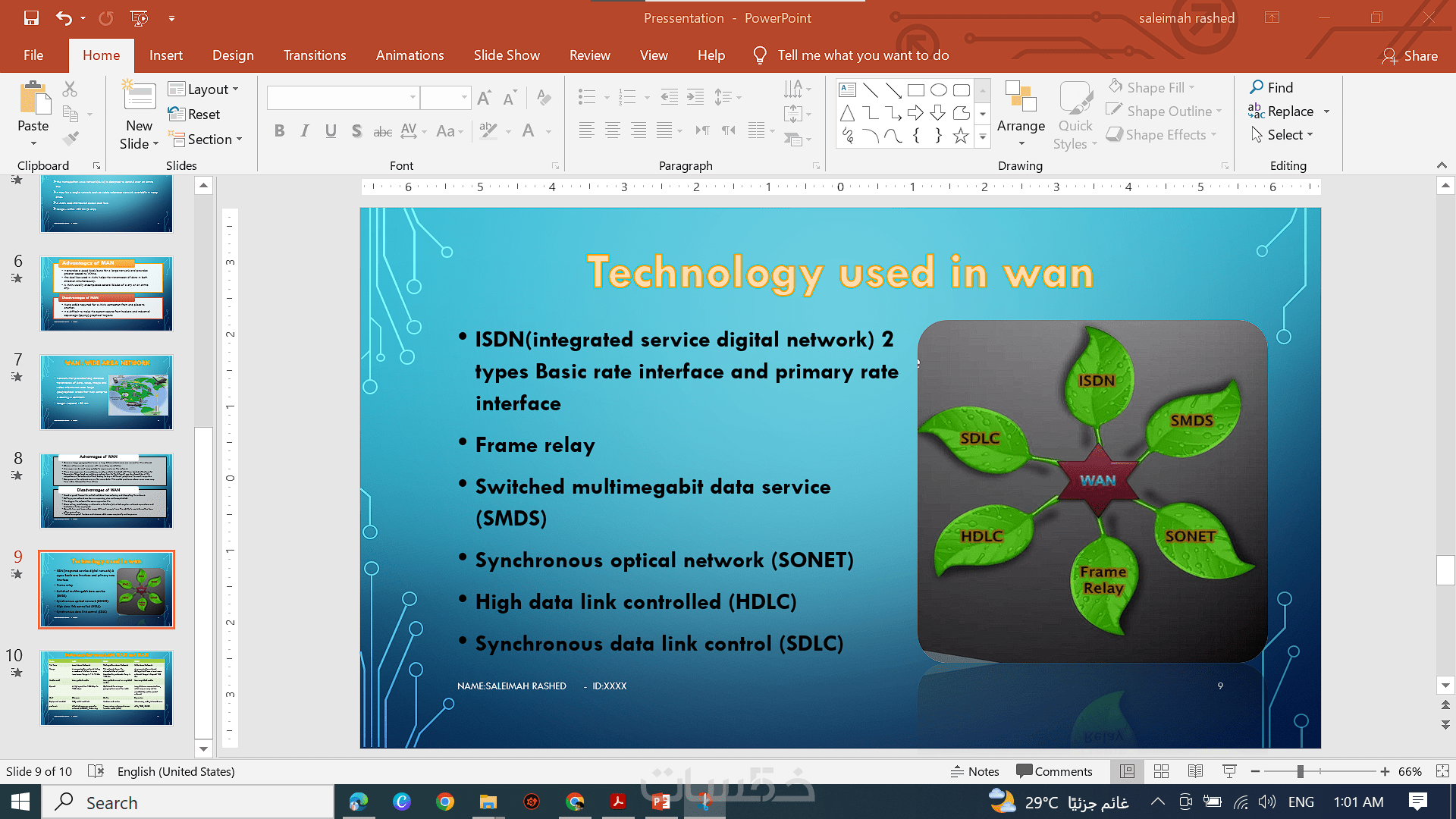
Task: Open the Transitions tab
Action: click(x=315, y=55)
